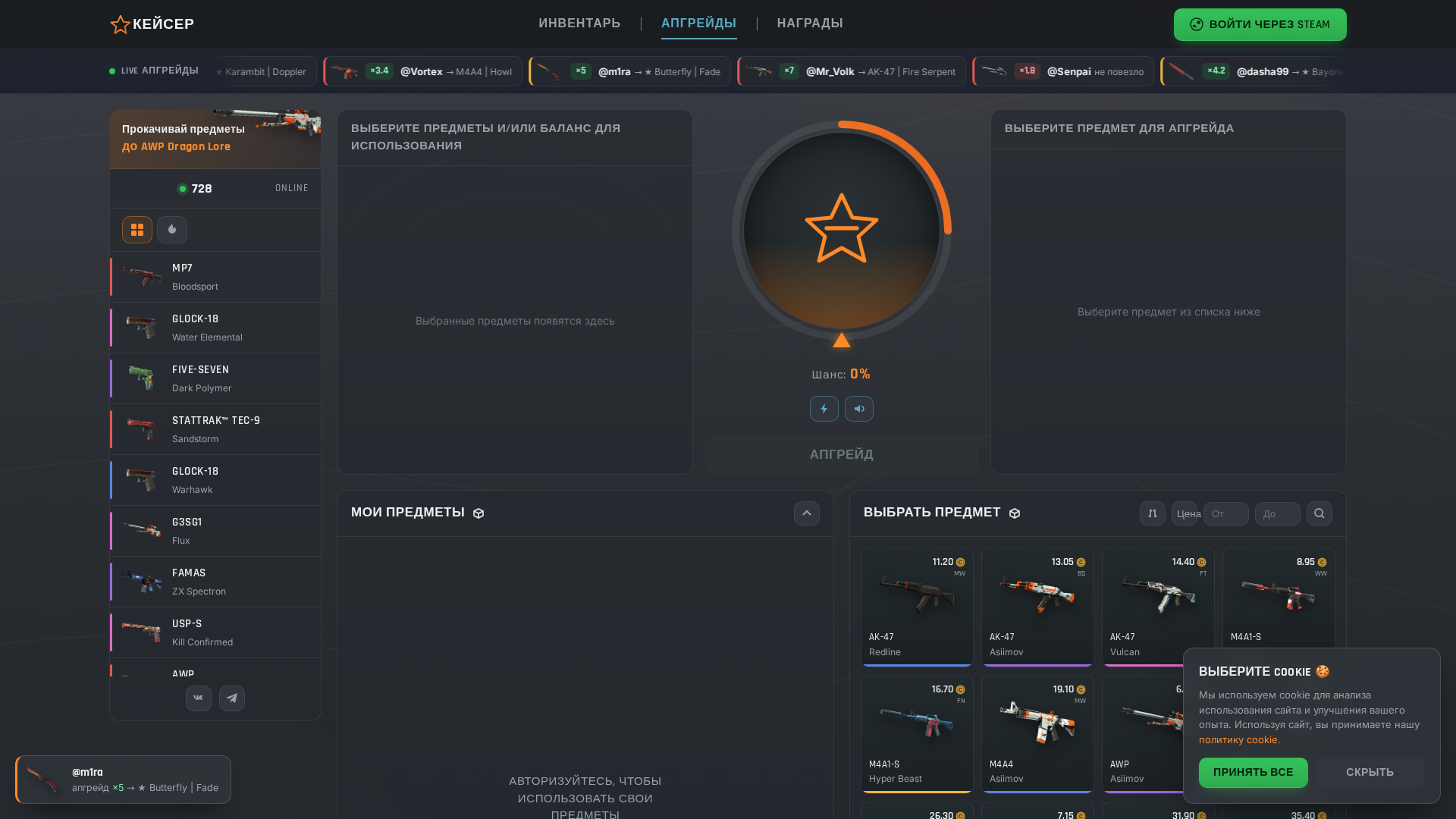Image resolution: width=1456 pixels, height=819 pixels.
Task: Click the cookie emoji icon in banner
Action: coord(1323,671)
